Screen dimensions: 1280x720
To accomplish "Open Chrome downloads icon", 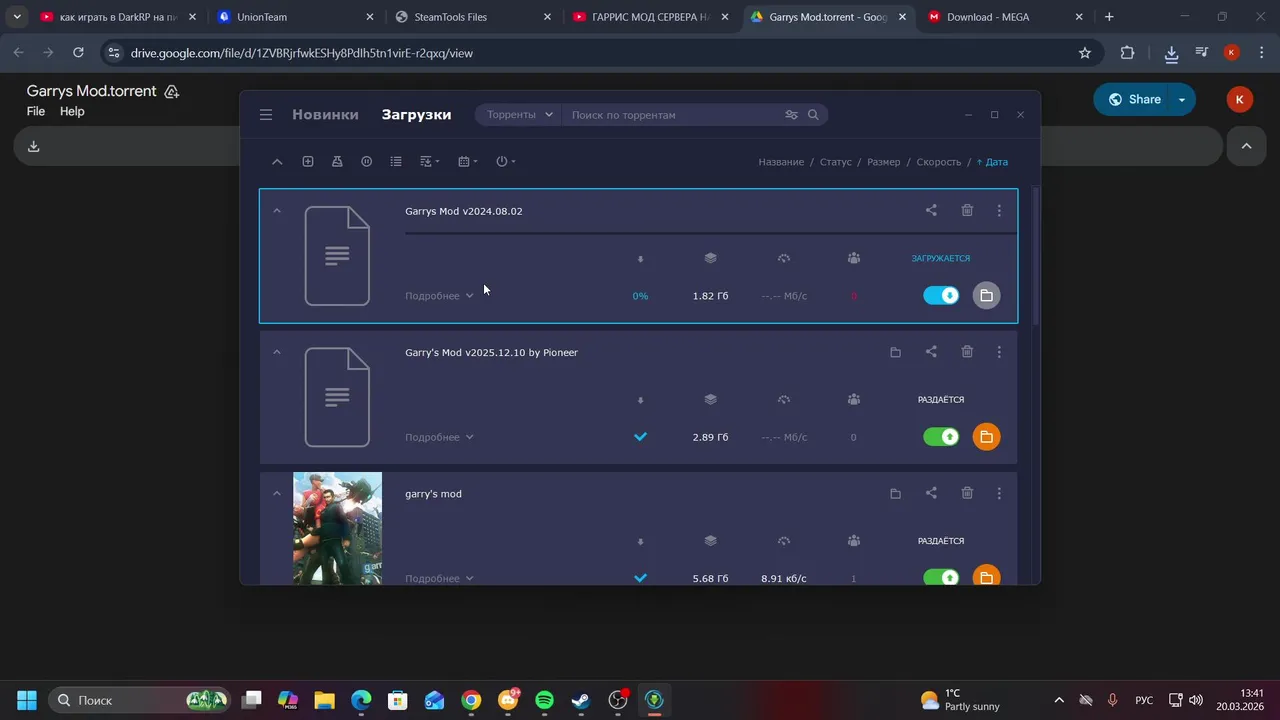I will tap(1171, 53).
